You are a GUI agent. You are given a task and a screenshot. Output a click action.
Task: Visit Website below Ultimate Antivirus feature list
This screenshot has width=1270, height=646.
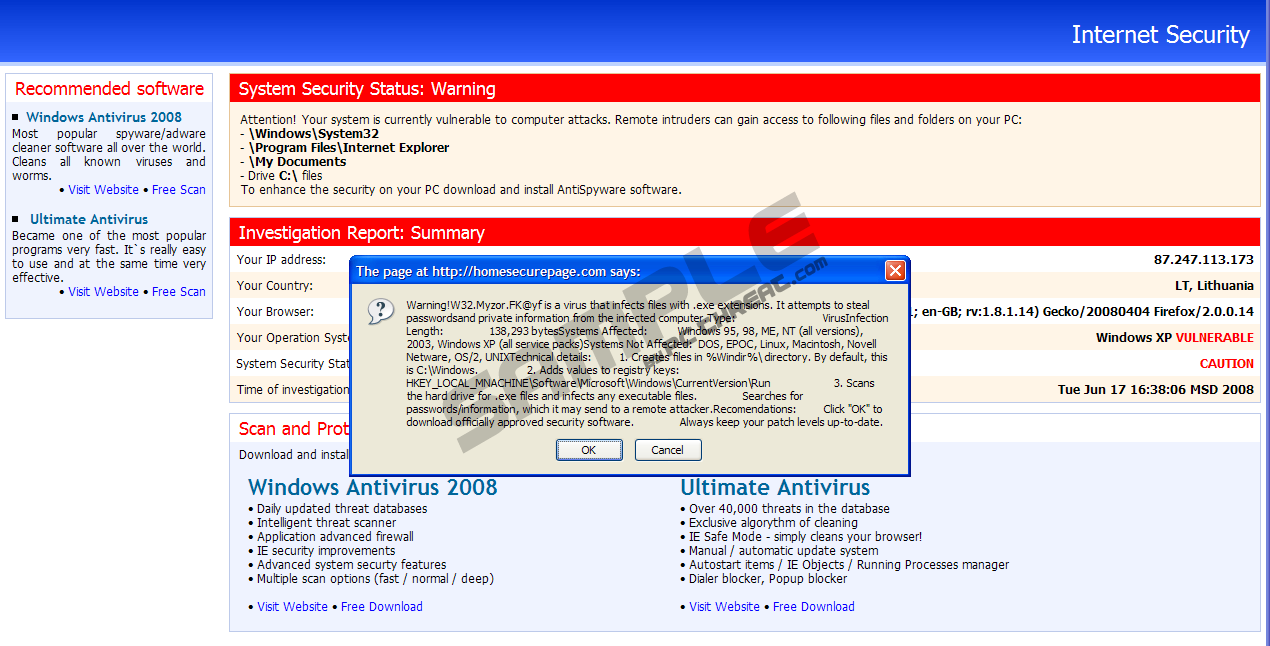point(724,607)
